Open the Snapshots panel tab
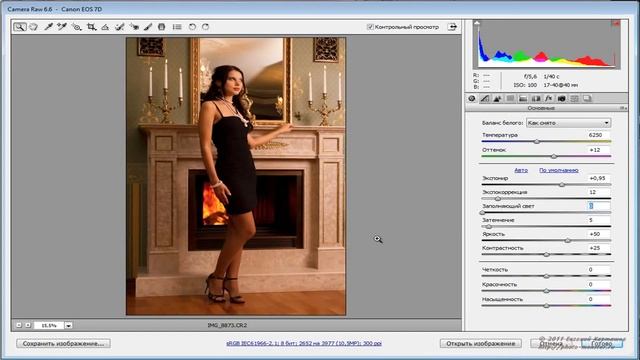Image resolution: width=640 pixels, height=360 pixels. click(x=587, y=98)
